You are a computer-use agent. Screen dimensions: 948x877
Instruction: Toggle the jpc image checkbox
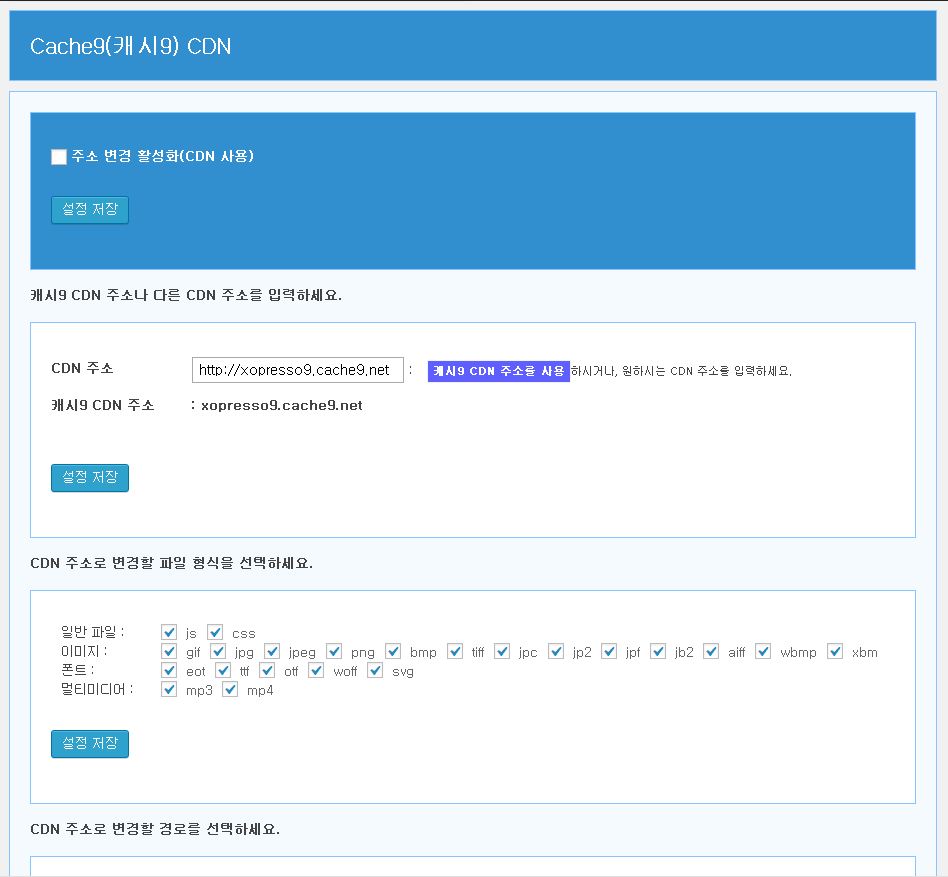point(502,652)
